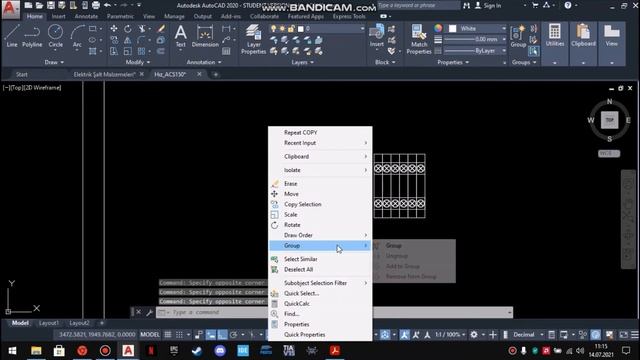Choose Repeat COPY in context menu
Screen dimensions: 640x360
(320, 133)
